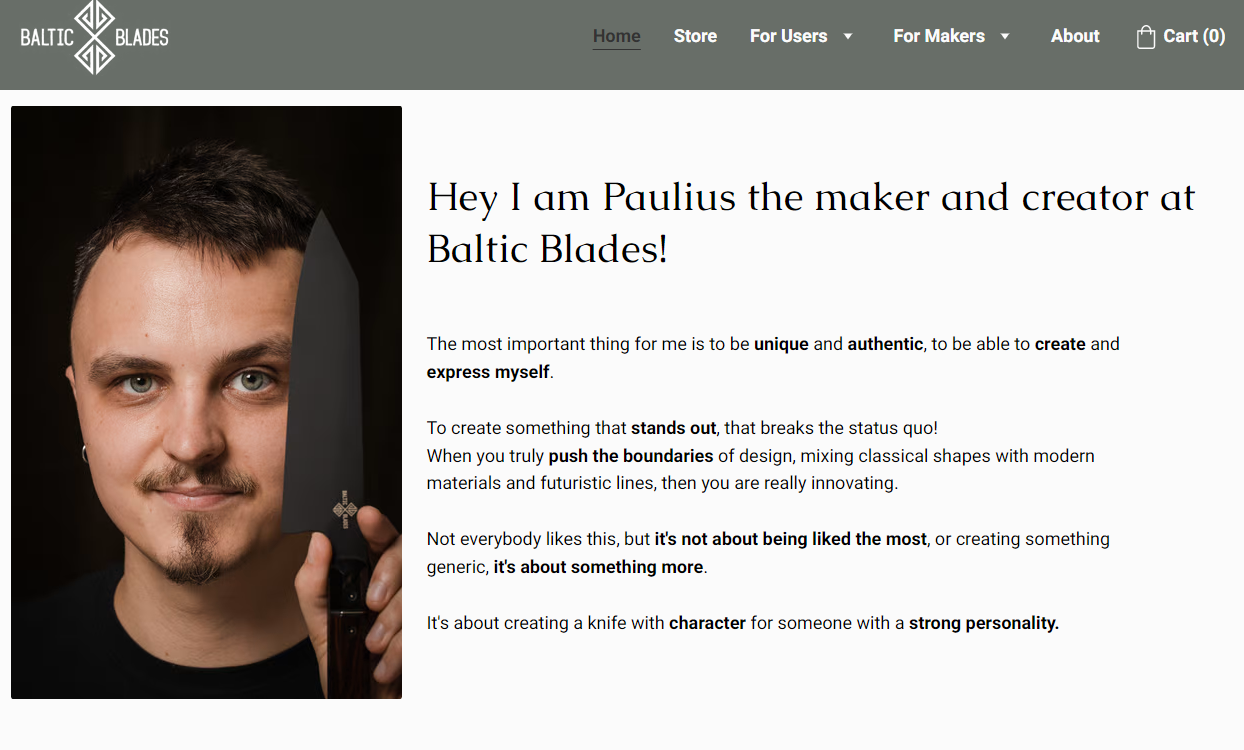Open the Store page from navigation
The height and width of the screenshot is (750, 1244).
695,36
